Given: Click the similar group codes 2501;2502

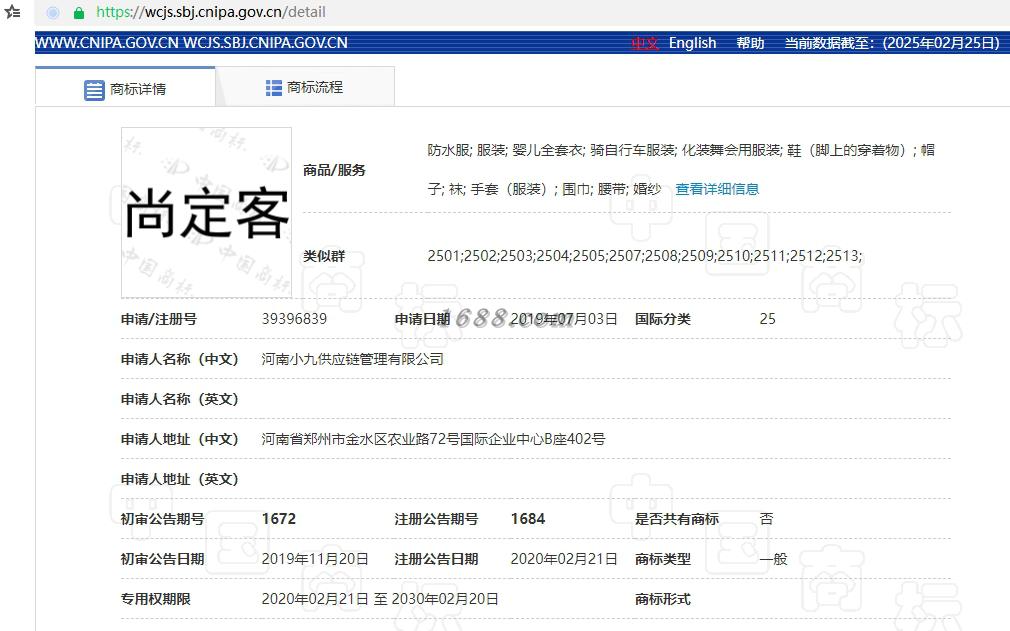Looking at the screenshot, I should pyautogui.click(x=464, y=256).
